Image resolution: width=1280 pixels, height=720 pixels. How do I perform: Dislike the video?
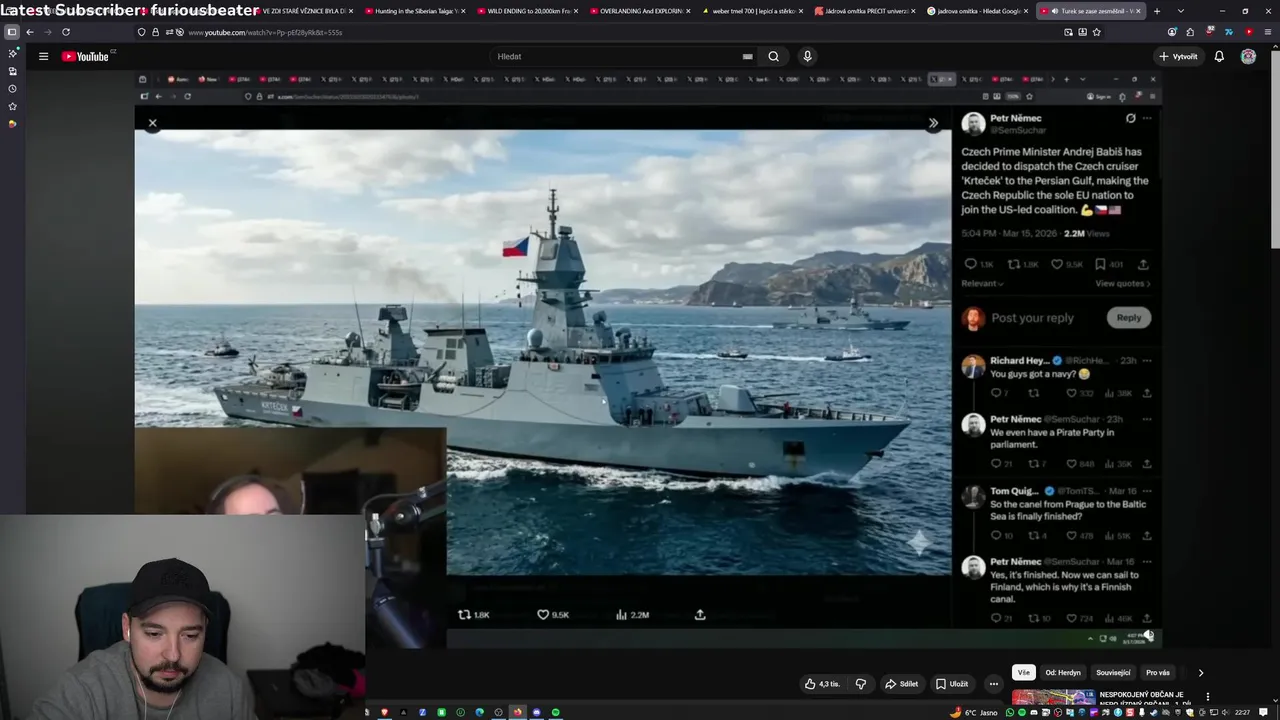point(860,684)
